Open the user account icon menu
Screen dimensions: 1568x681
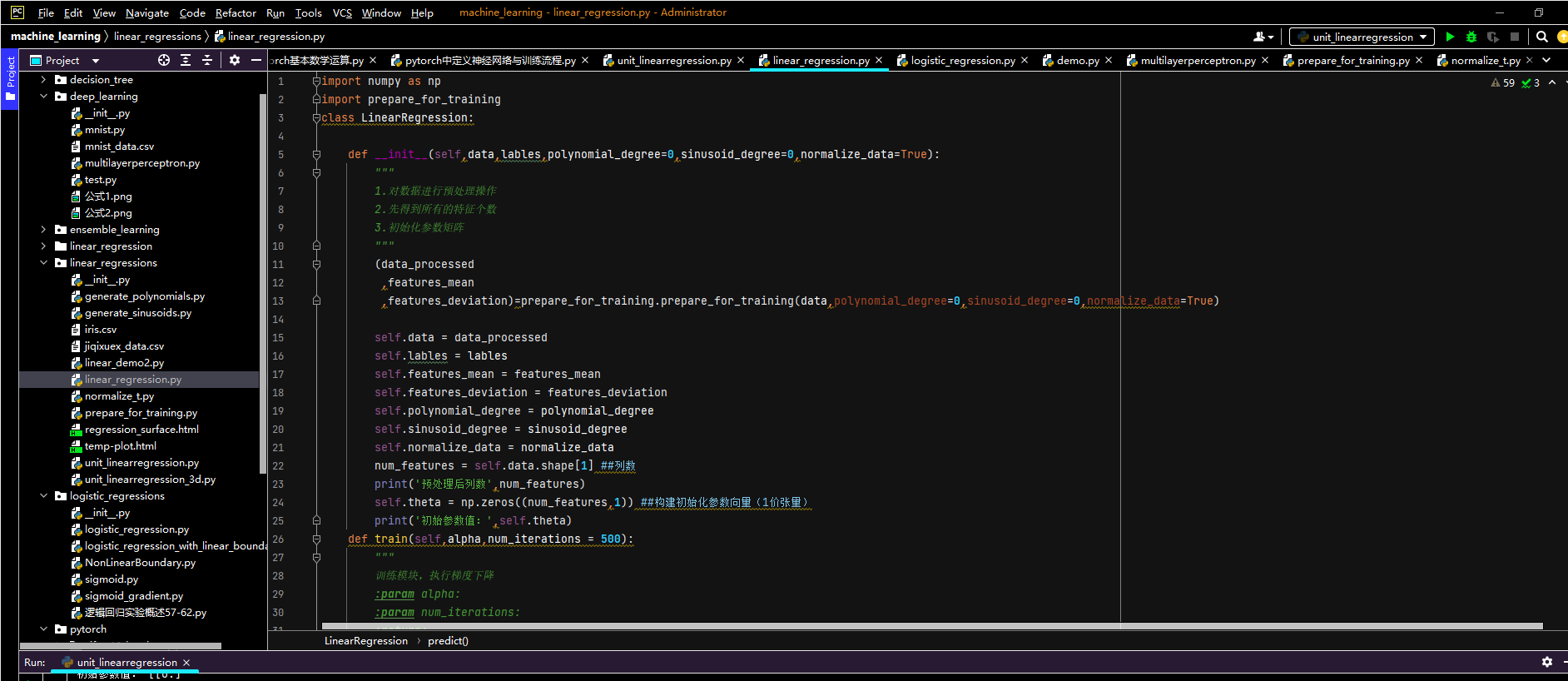(1263, 37)
